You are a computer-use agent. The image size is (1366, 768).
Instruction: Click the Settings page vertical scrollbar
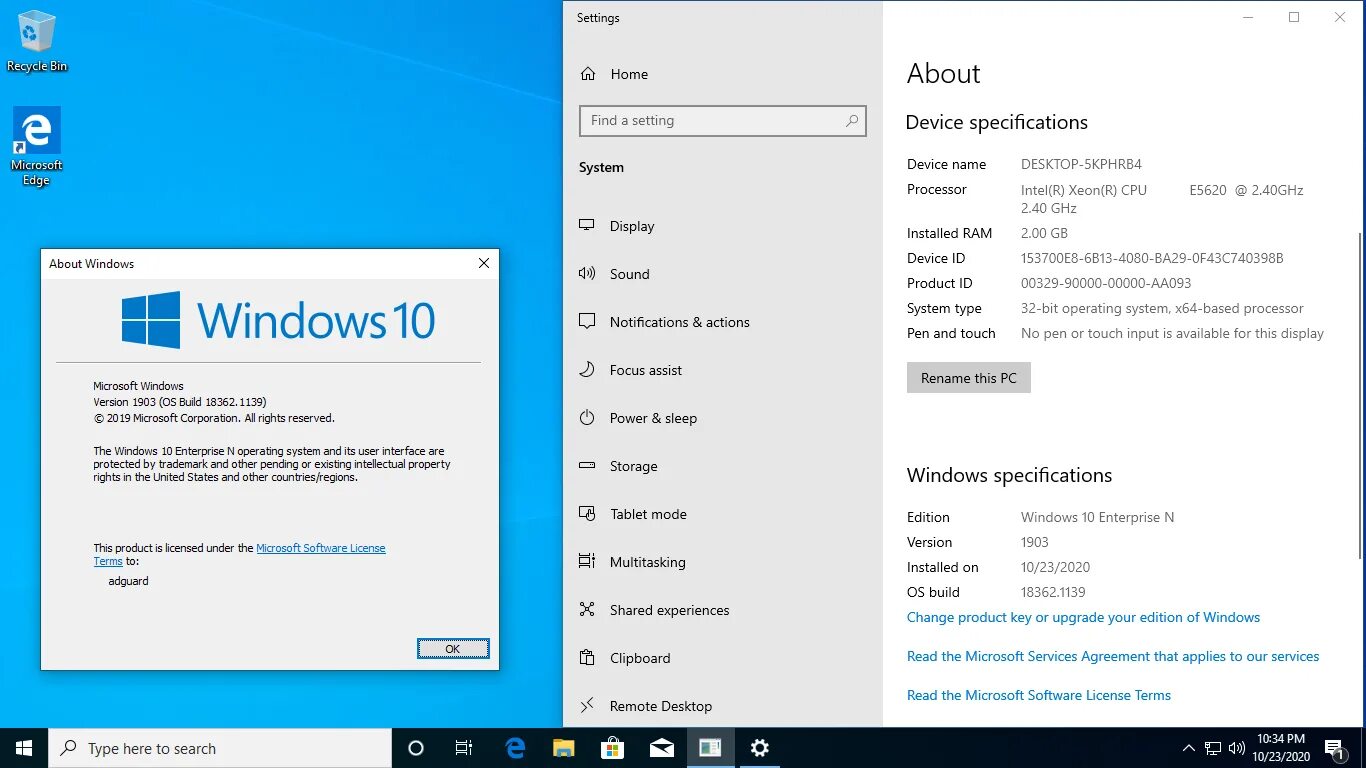pyautogui.click(x=1360, y=395)
